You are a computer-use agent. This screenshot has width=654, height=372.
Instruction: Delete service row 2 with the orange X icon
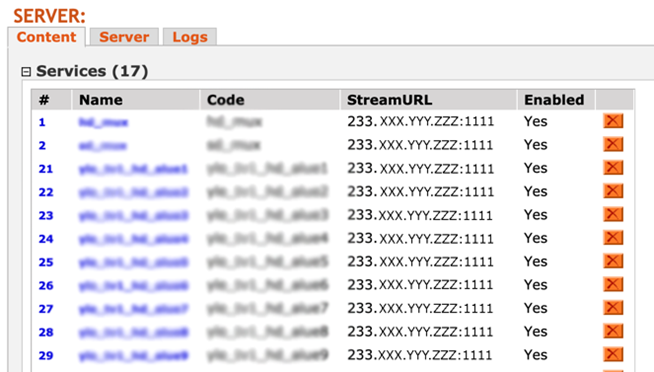coord(613,144)
